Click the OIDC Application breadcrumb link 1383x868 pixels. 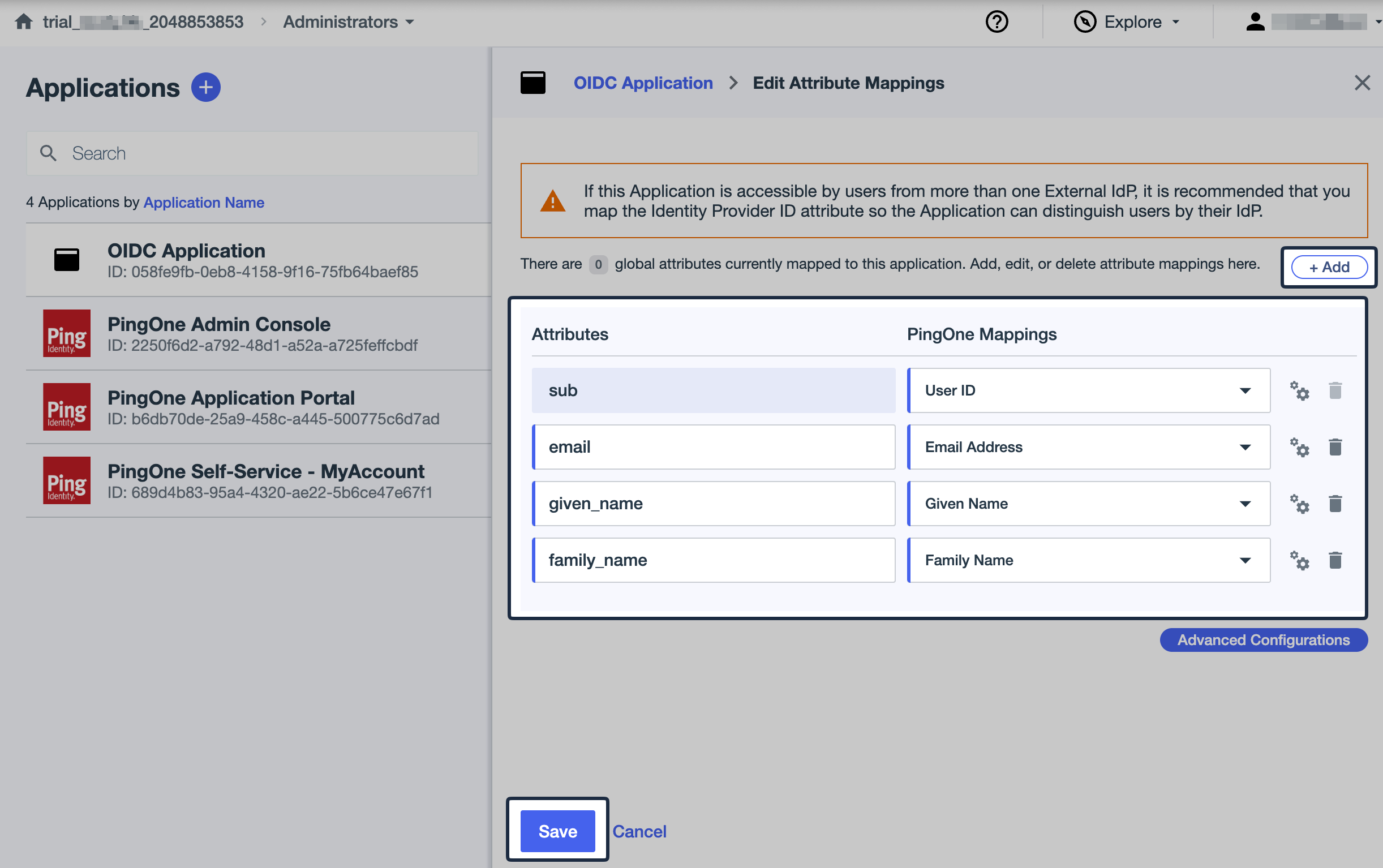pos(643,83)
